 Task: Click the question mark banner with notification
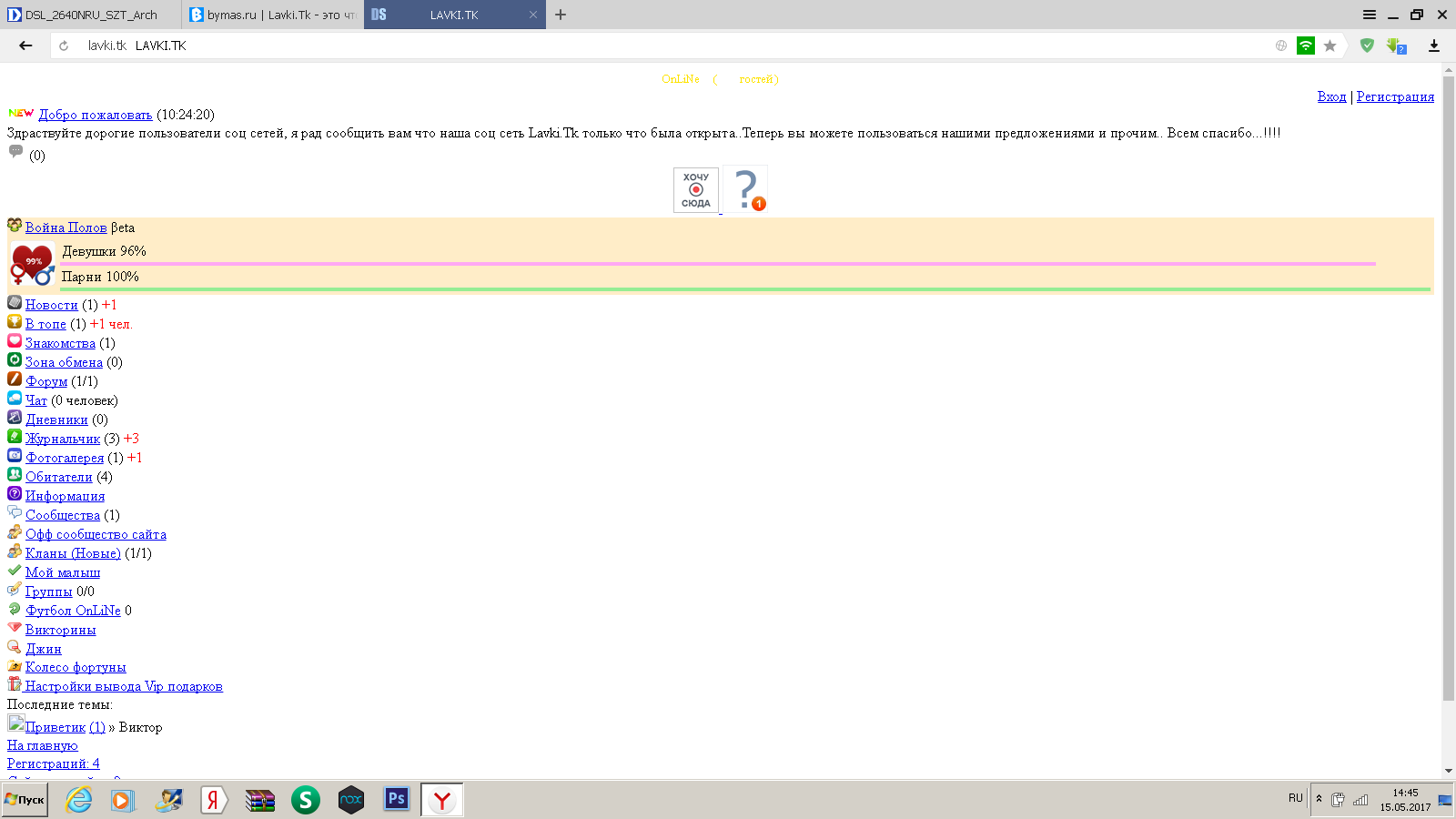746,189
